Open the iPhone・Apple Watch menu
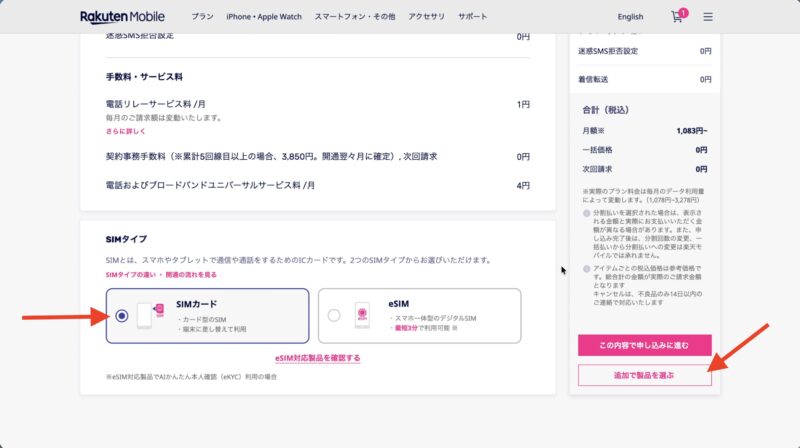Screen dimensions: 800x448 click(x=264, y=17)
